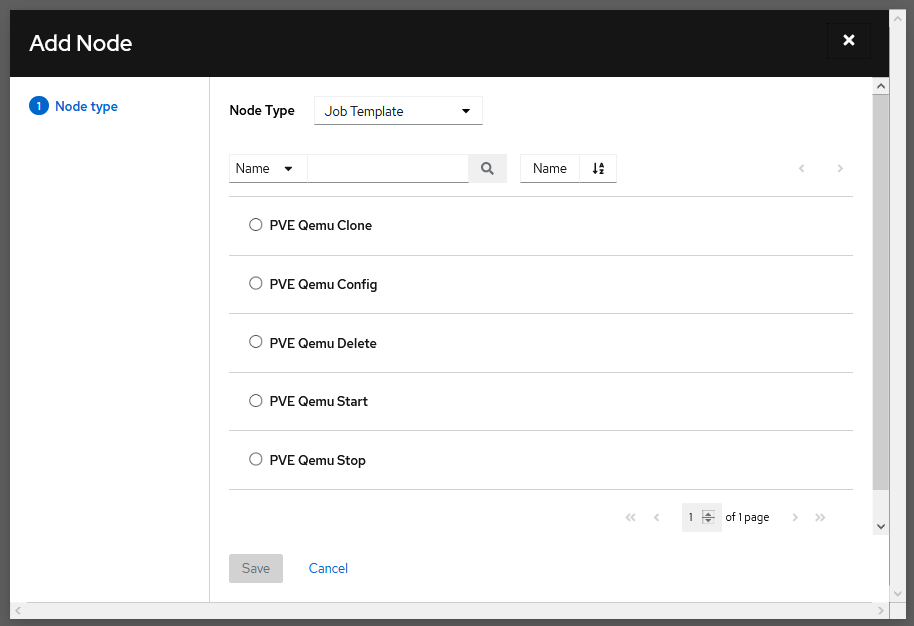Toggle the name sort order icon

click(598, 169)
